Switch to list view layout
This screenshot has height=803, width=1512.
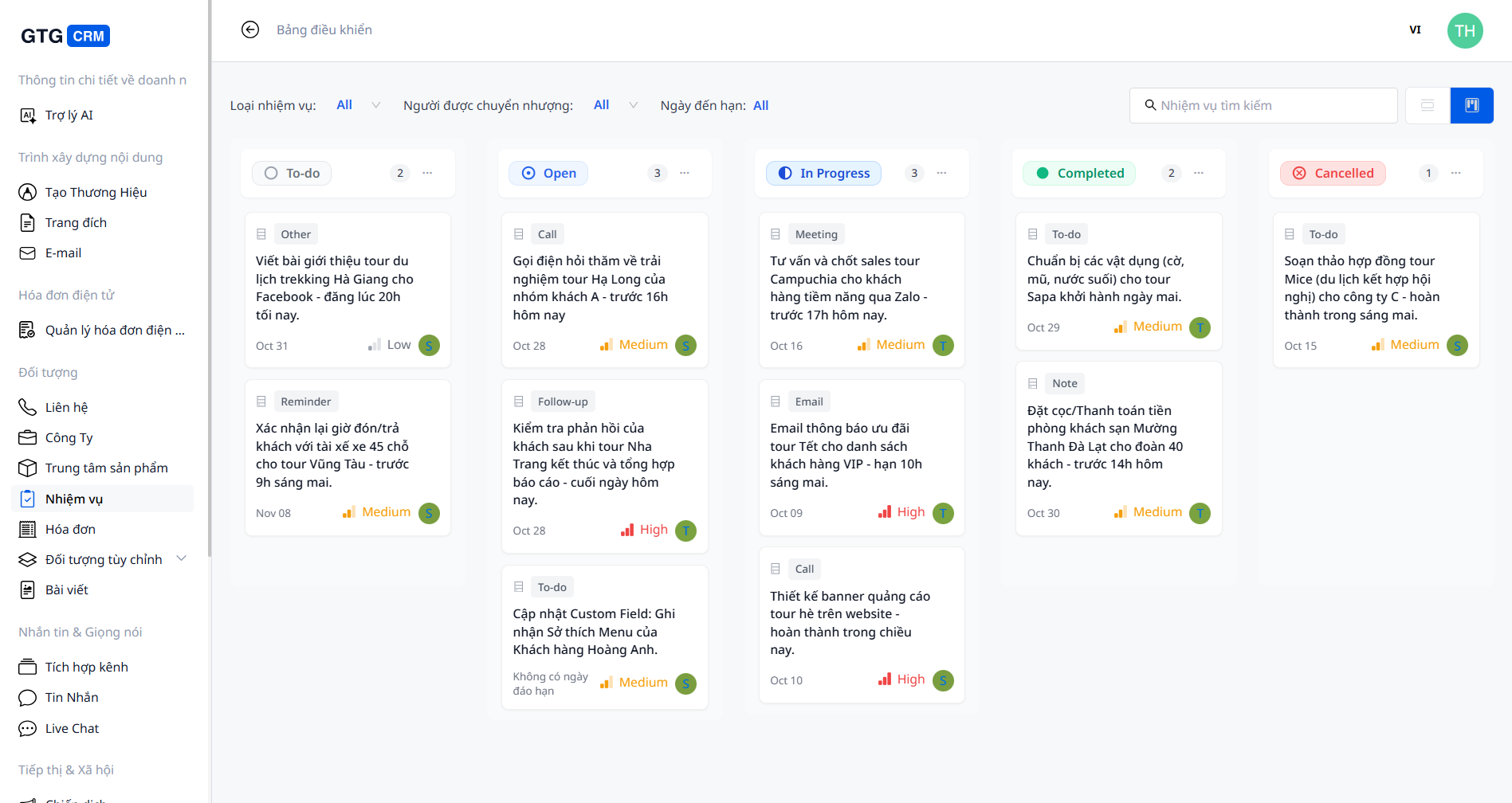(1428, 105)
